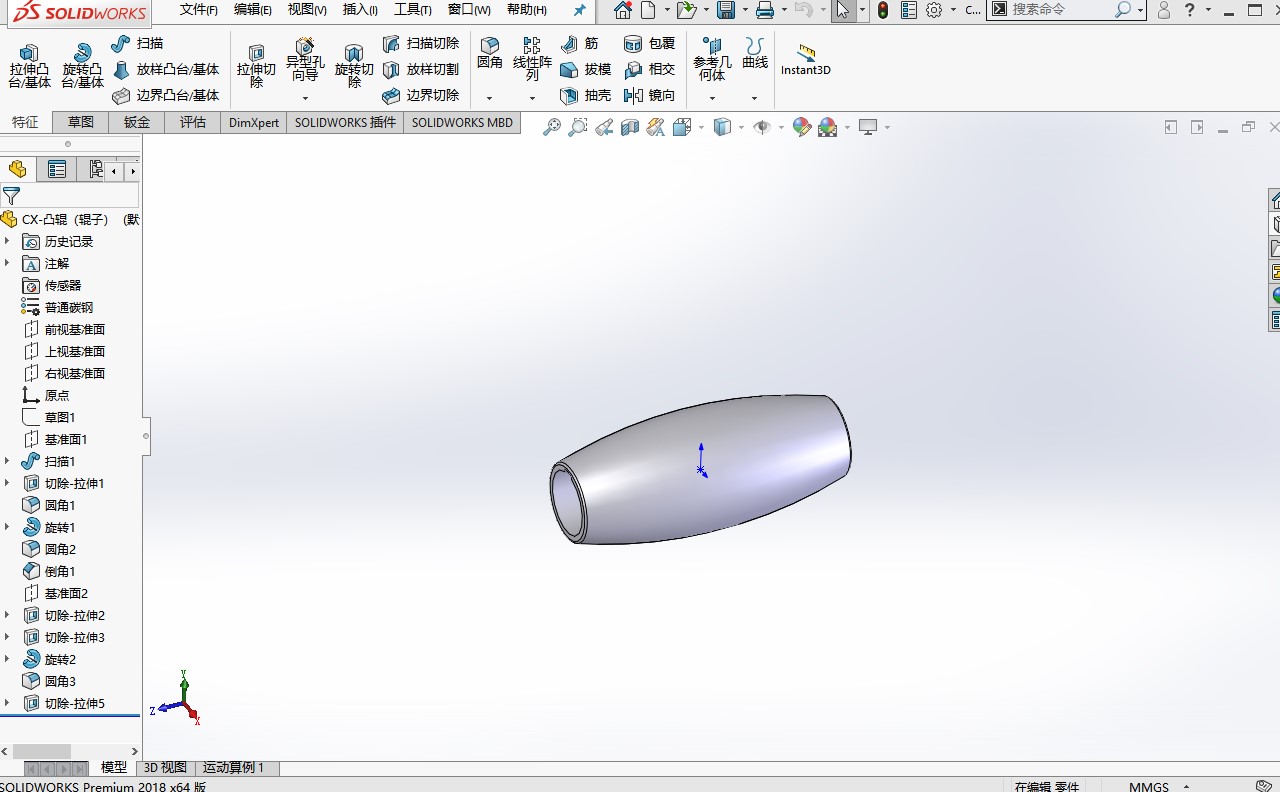Choose the 旋转凸台/基体 revolve boss tool
Image resolution: width=1280 pixels, height=792 pixels.
pos(82,66)
